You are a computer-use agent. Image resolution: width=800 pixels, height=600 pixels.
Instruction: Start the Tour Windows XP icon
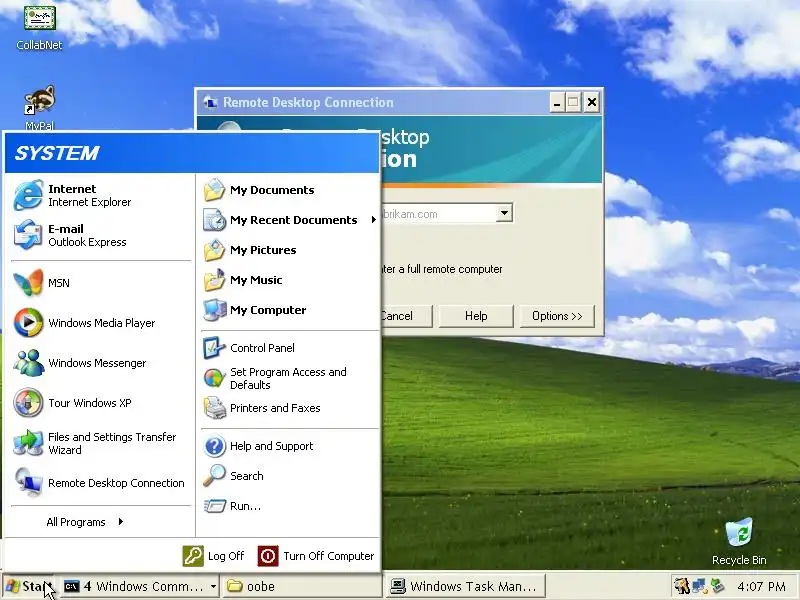click(28, 403)
